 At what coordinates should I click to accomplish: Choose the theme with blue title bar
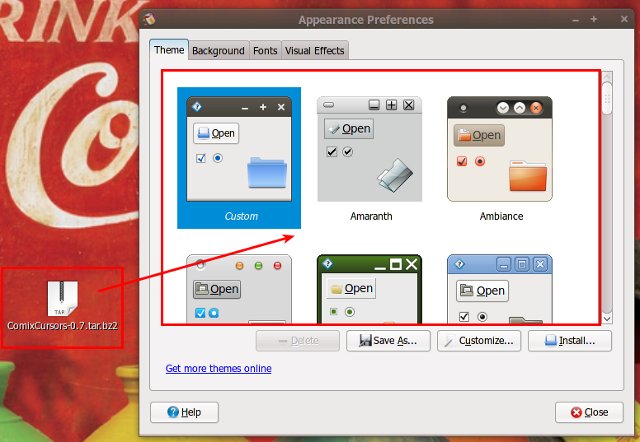[500, 289]
